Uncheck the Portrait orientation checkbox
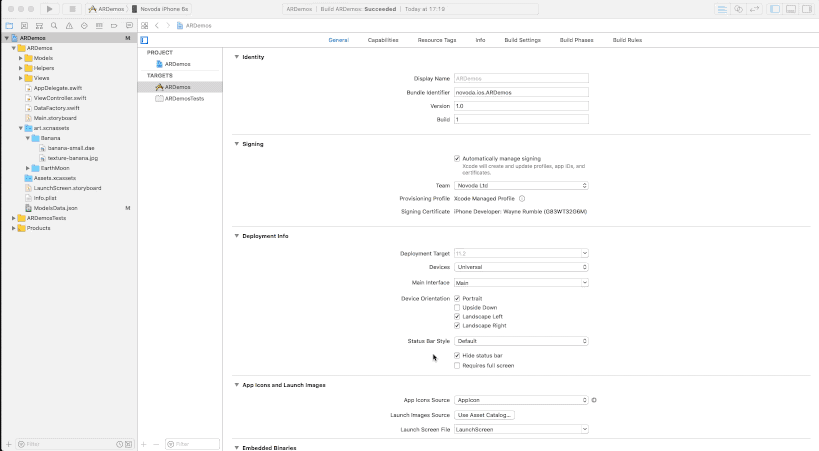The width and height of the screenshot is (819, 451). pyautogui.click(x=457, y=298)
